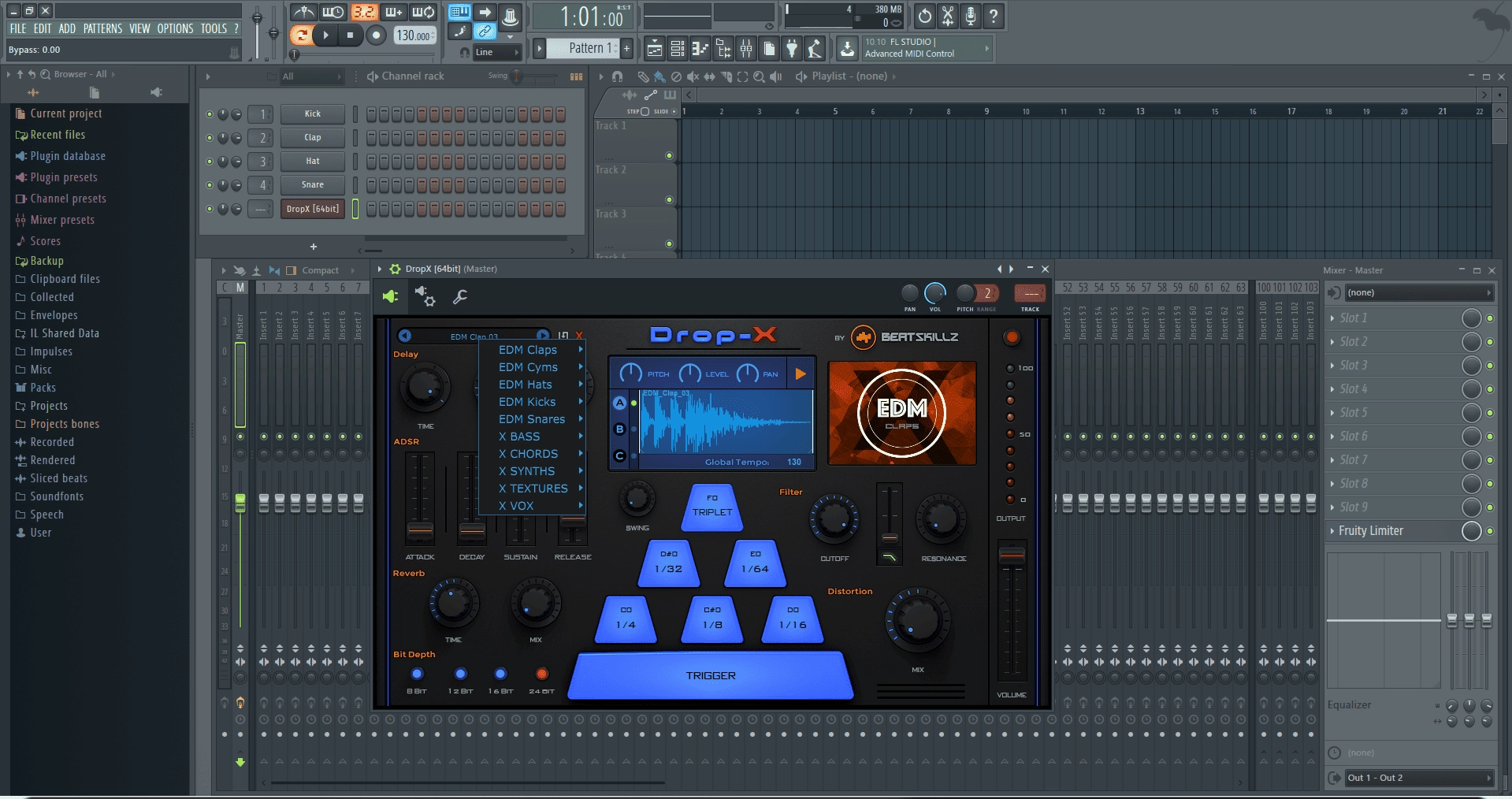Toggle Slot 1 enable light in Mixer
Image resolution: width=1512 pixels, height=799 pixels.
coord(1490,318)
